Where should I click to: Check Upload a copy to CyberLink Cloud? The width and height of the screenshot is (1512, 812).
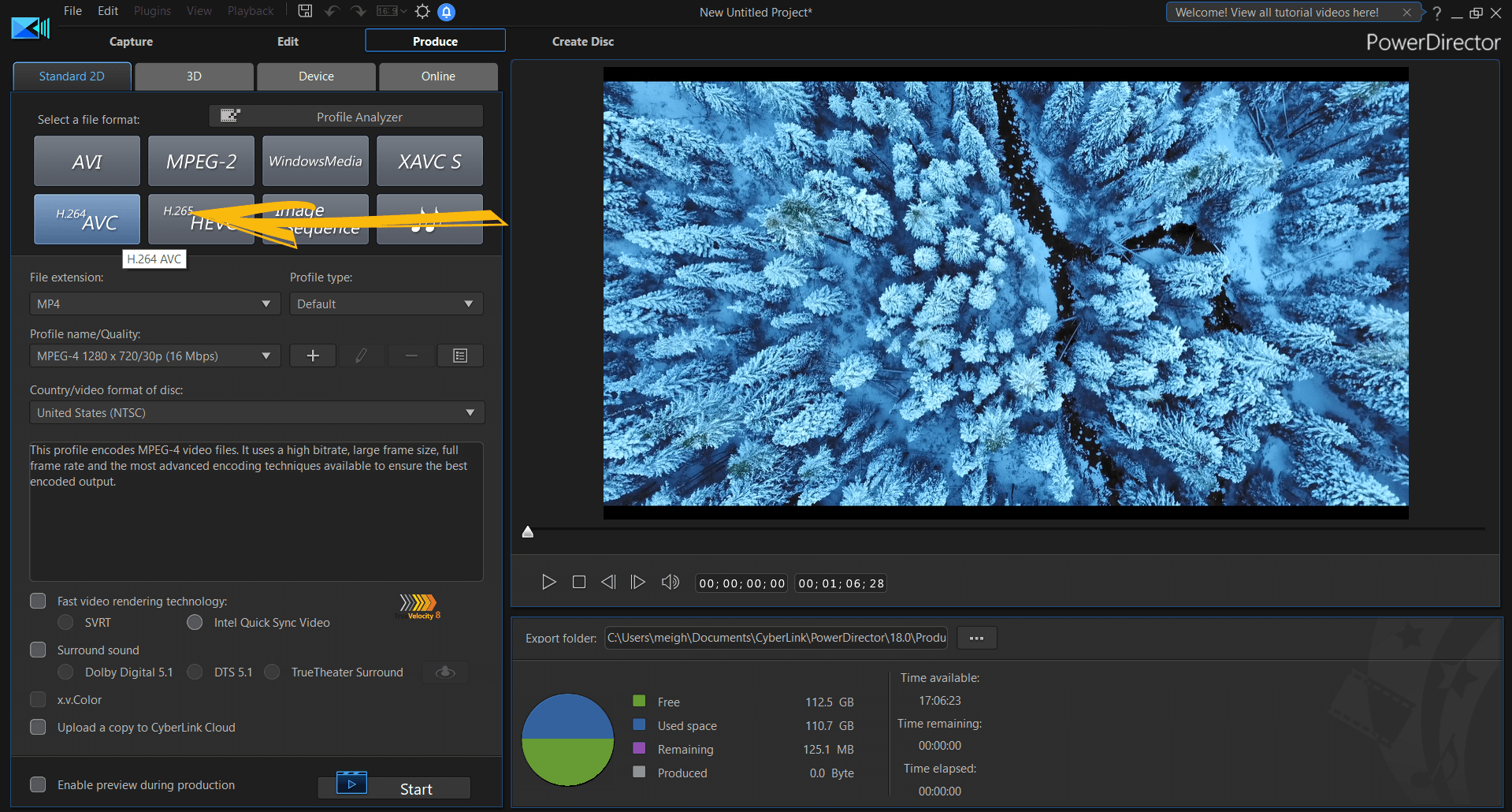[x=38, y=727]
